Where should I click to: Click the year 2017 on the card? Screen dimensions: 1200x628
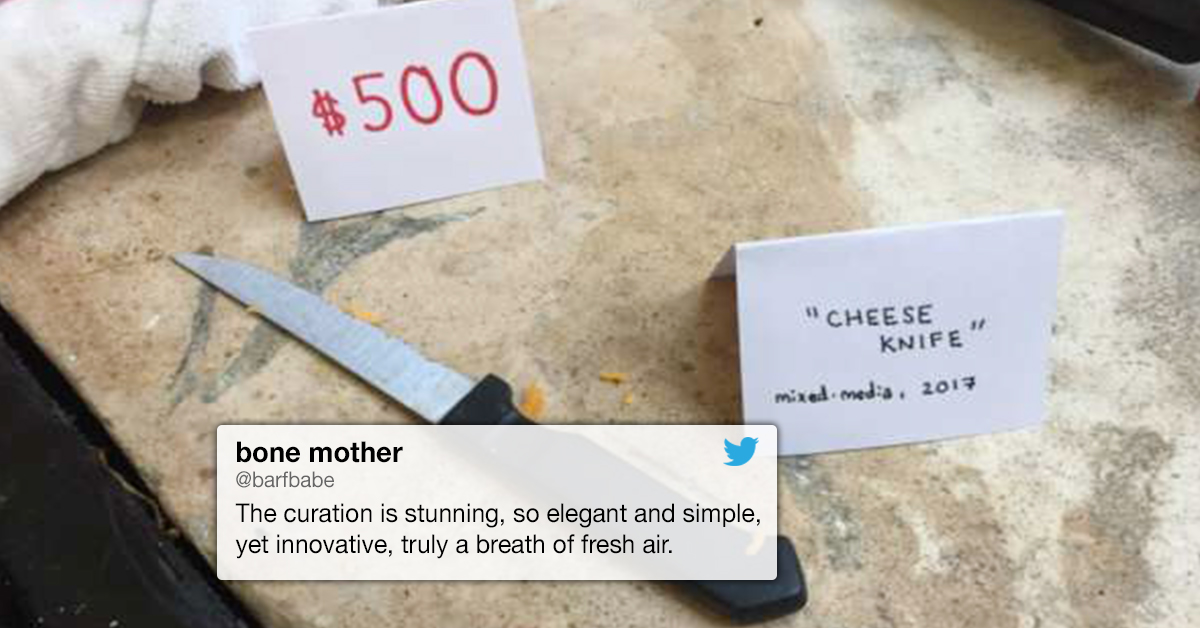click(x=947, y=385)
